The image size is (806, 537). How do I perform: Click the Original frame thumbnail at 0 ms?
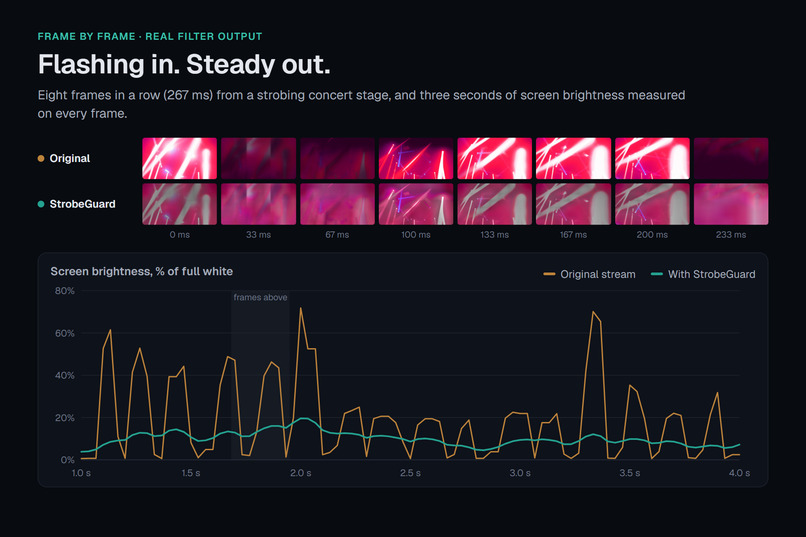click(x=179, y=158)
